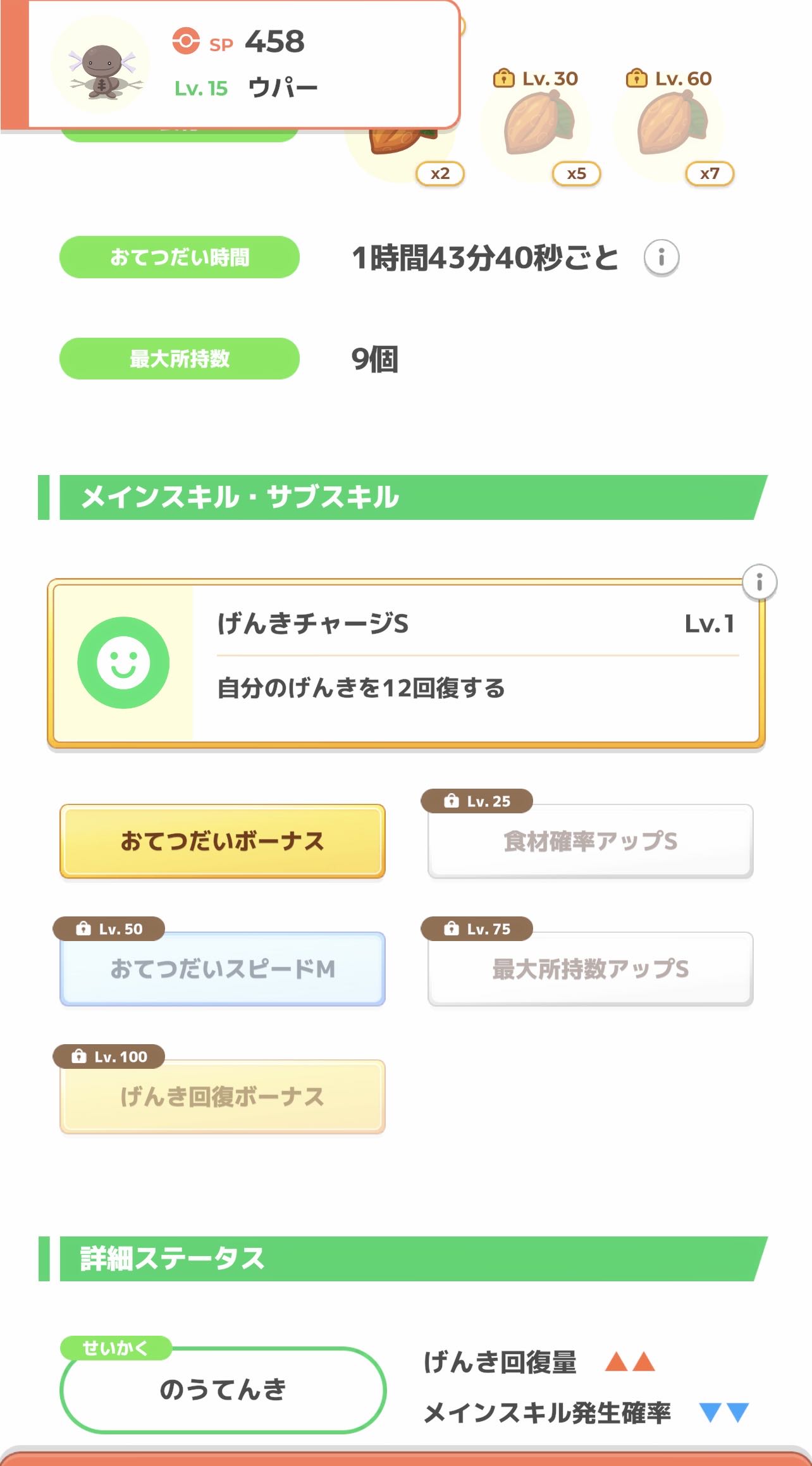Open main skill info icon
812x1466 pixels.
(x=759, y=582)
